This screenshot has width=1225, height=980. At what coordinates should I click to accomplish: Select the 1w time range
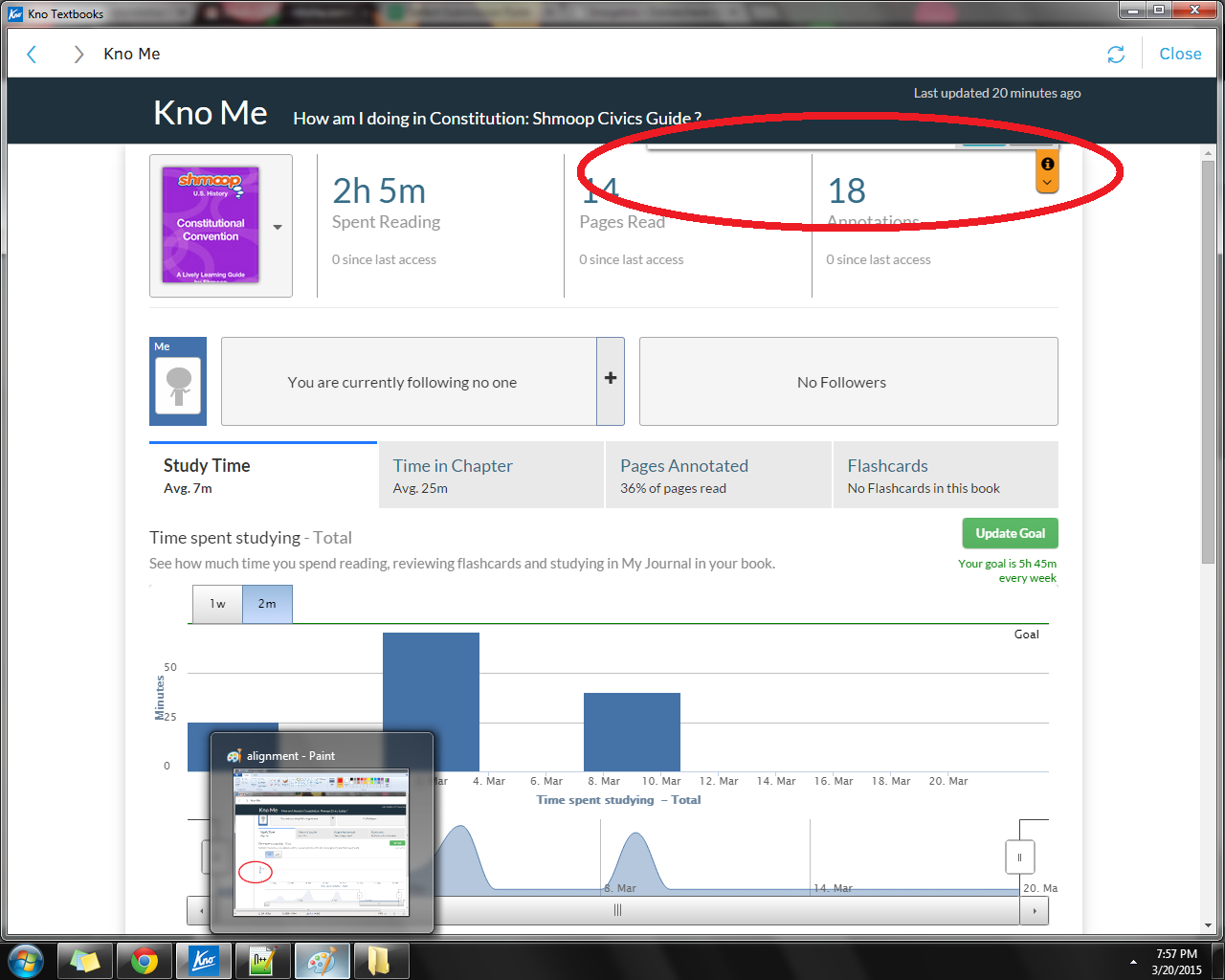(217, 604)
